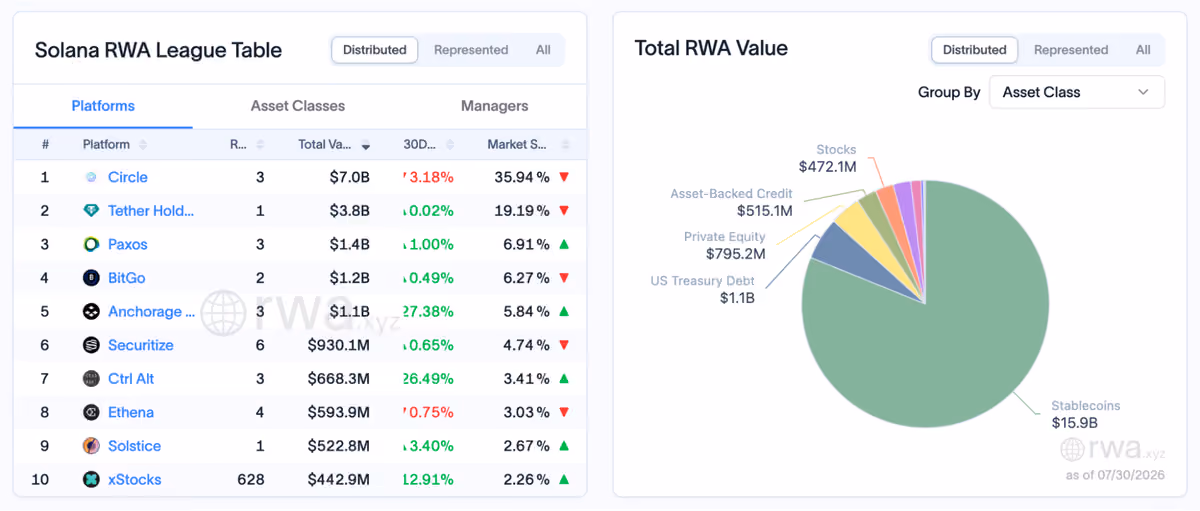Click the US Treasury Debt pie slice
Image resolution: width=1200 pixels, height=511 pixels.
pos(835,245)
